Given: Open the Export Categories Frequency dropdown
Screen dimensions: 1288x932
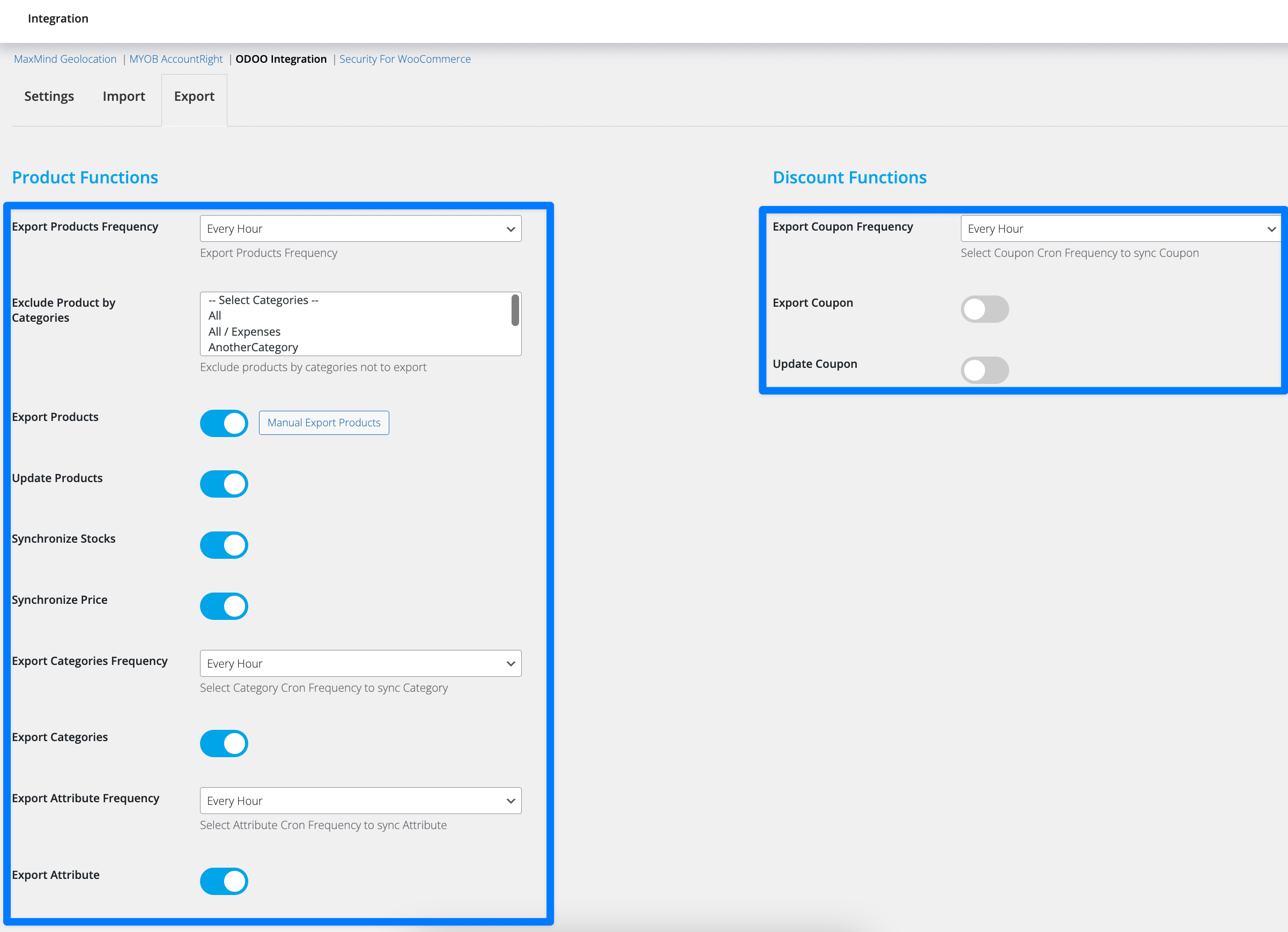Looking at the screenshot, I should (360, 663).
